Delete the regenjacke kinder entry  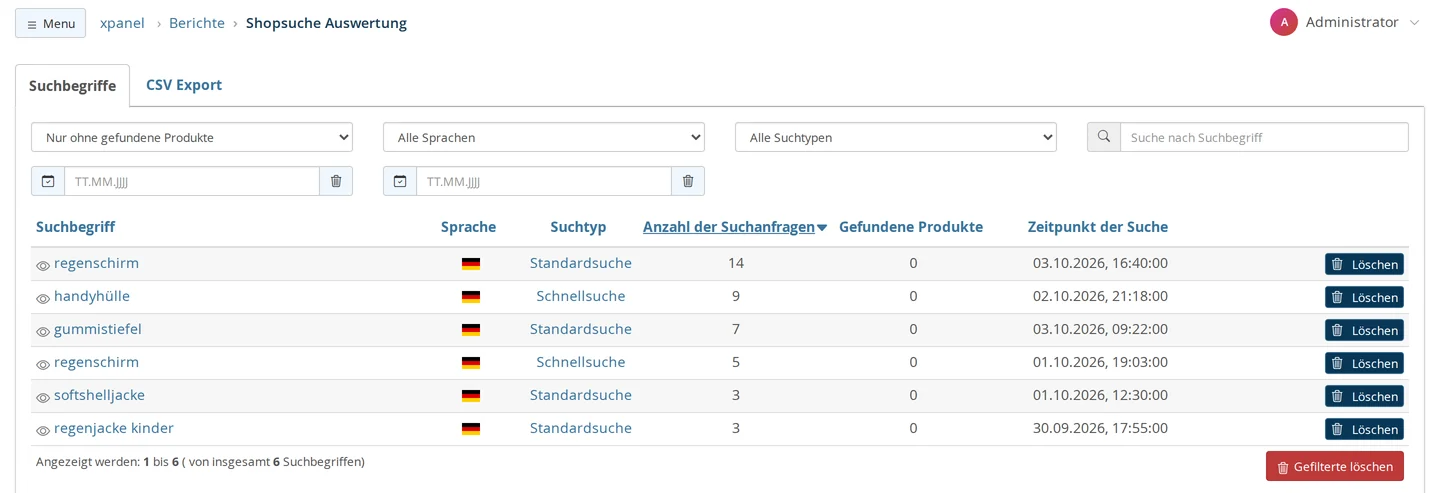tap(1364, 429)
